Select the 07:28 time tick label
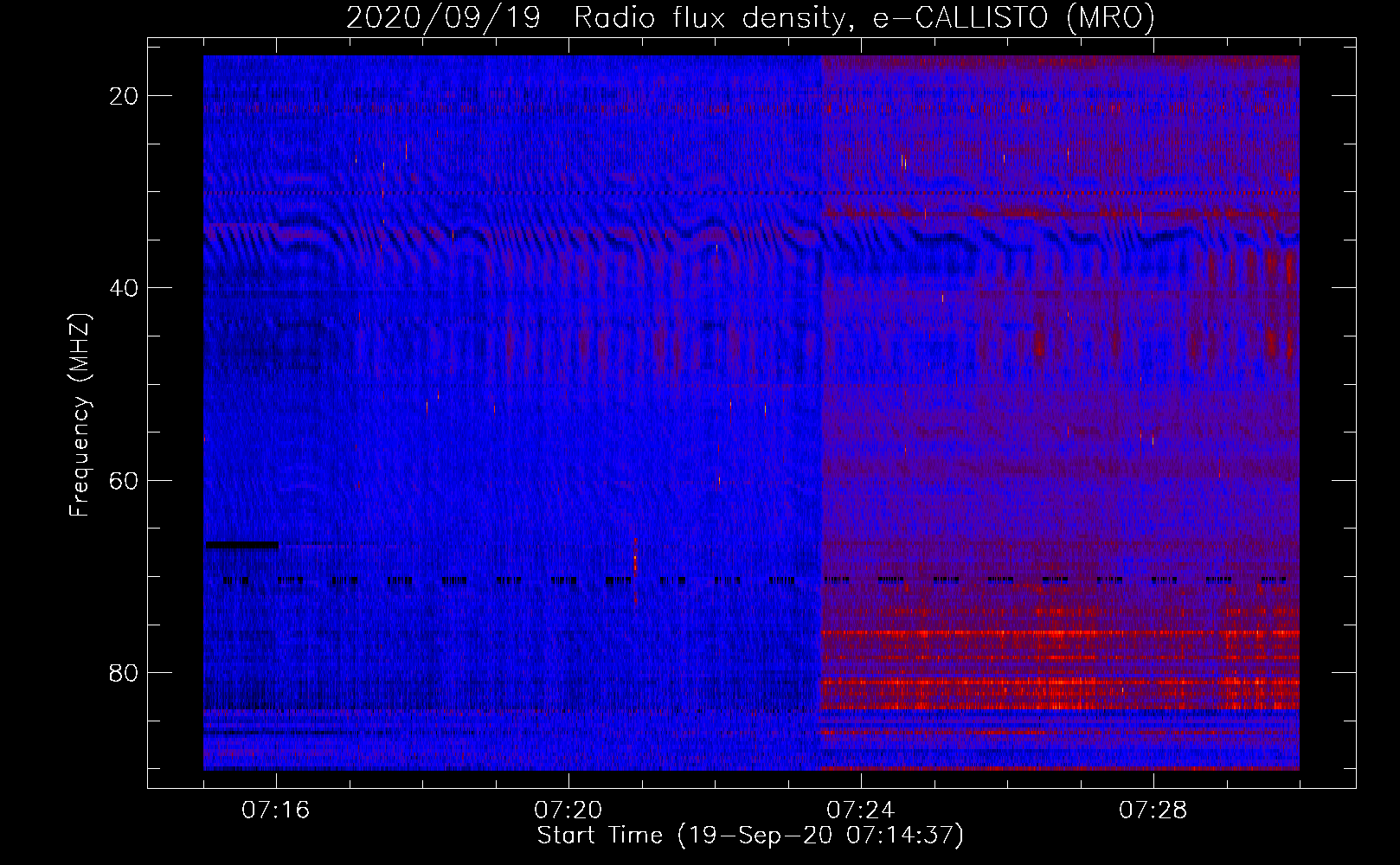 [1153, 811]
